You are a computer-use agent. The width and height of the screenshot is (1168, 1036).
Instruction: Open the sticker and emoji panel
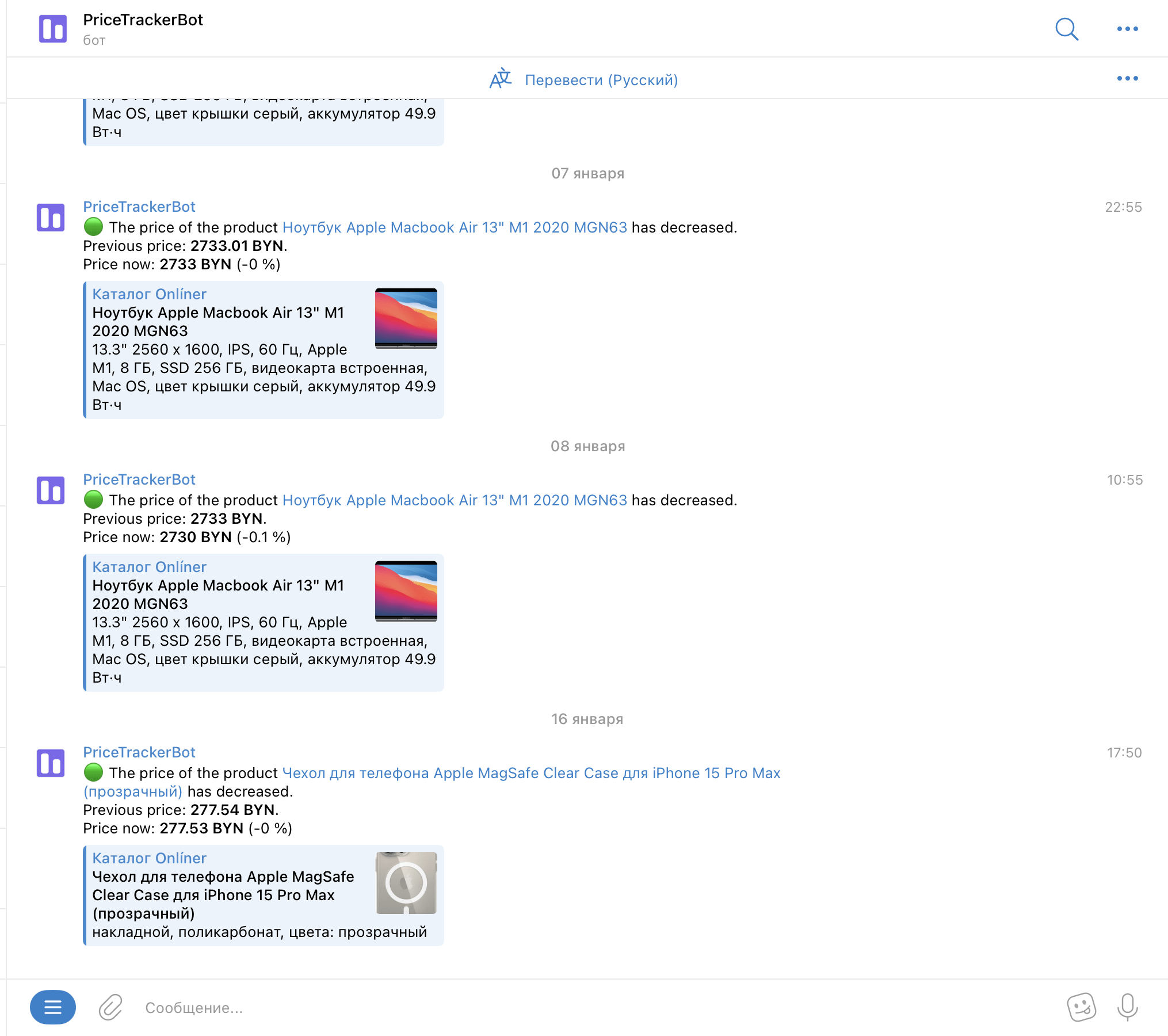tap(1081, 1007)
